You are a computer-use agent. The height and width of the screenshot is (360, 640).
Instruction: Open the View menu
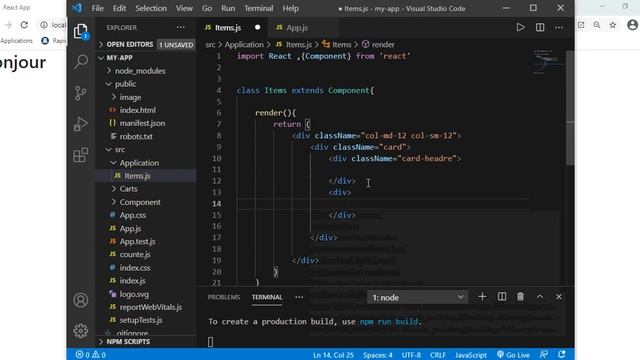coord(184,8)
